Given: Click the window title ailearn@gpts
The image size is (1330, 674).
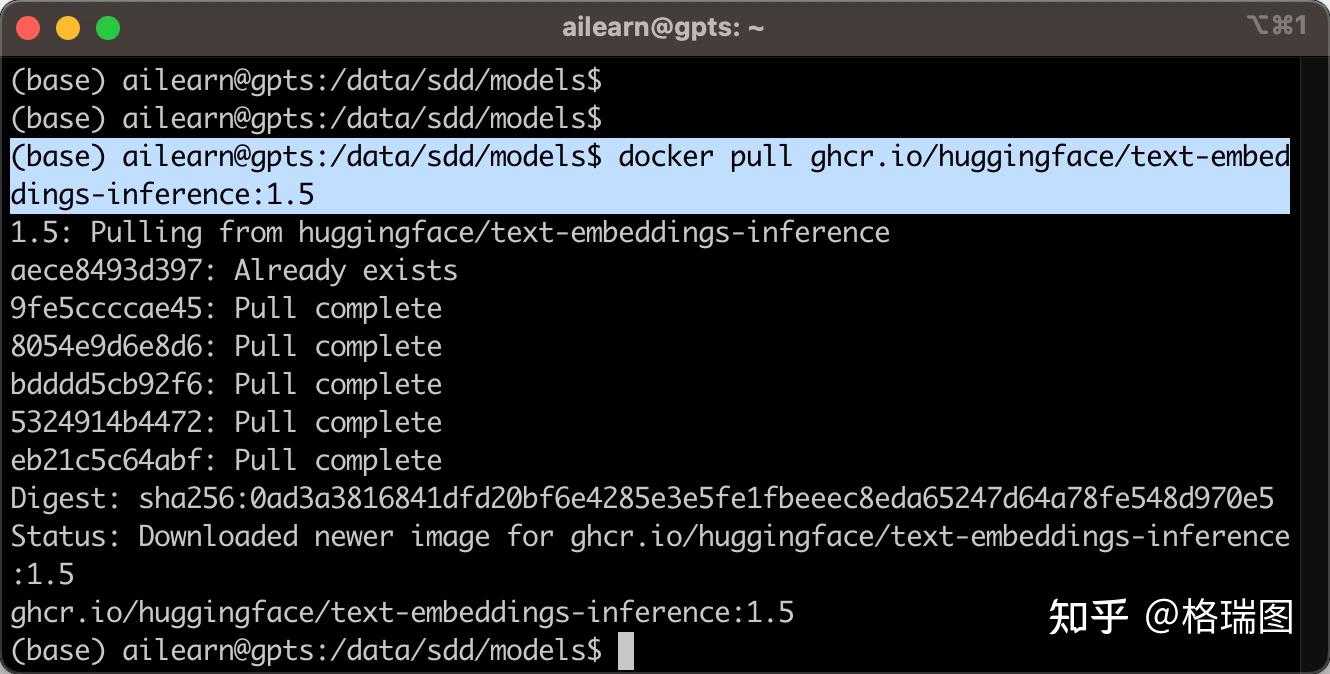Looking at the screenshot, I should (663, 28).
